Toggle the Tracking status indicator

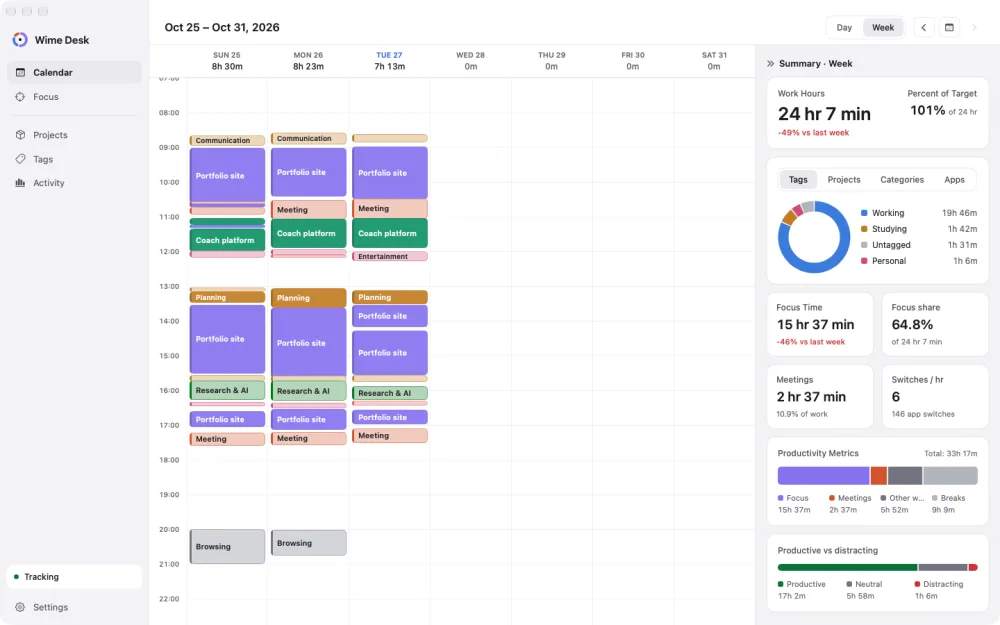point(74,577)
